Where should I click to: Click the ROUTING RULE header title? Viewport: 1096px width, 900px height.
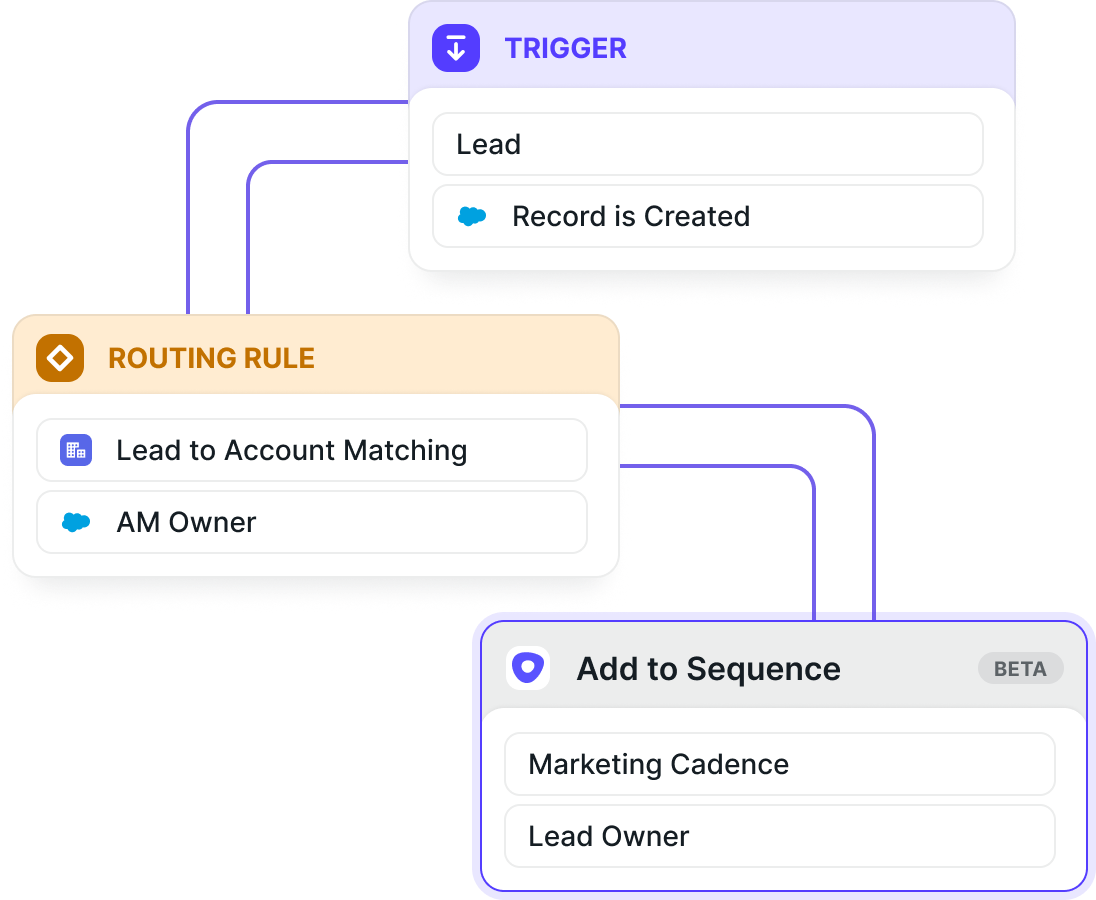pos(212,358)
